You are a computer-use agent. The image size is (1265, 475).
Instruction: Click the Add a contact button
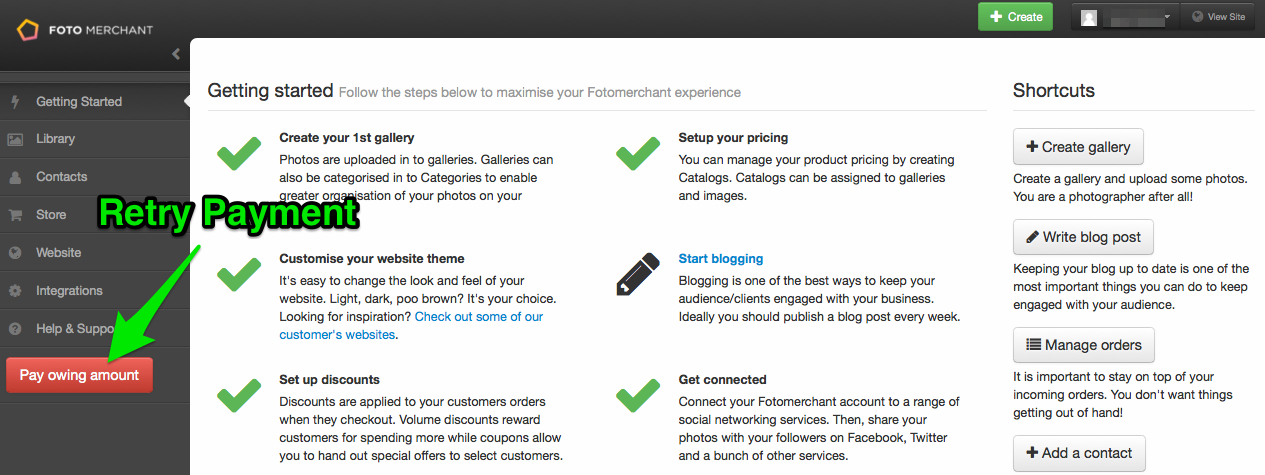(x=1079, y=453)
